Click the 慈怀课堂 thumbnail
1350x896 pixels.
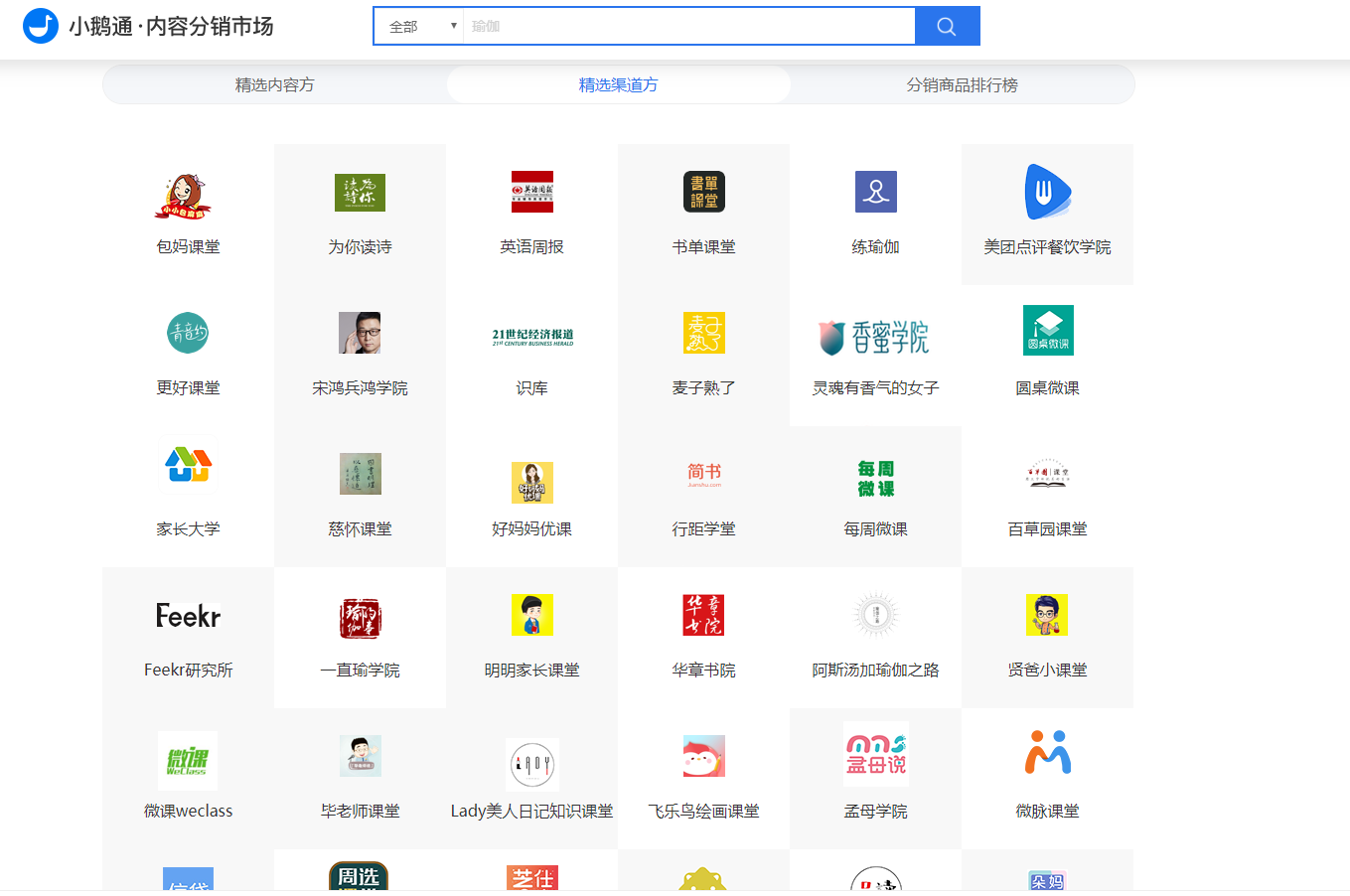point(360,474)
